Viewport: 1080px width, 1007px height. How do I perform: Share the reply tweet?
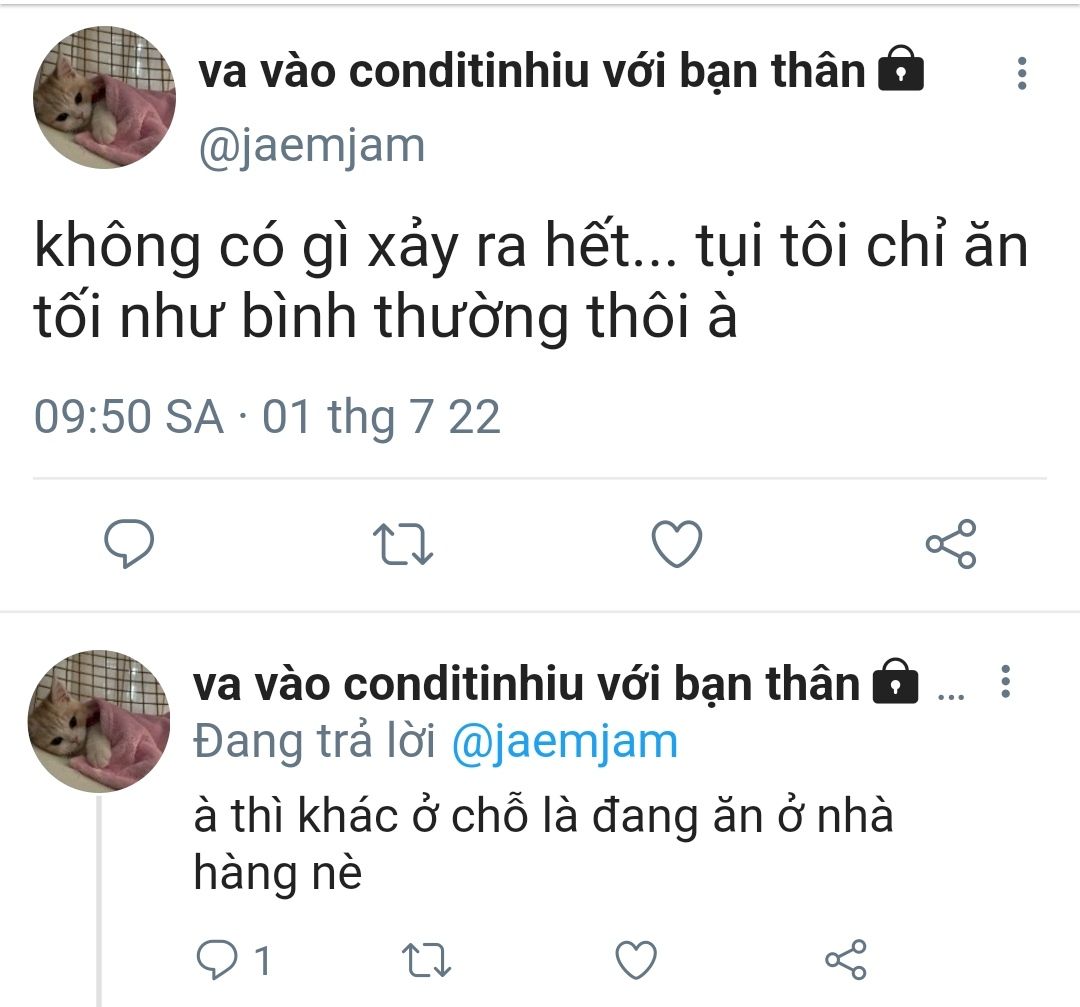846,959
